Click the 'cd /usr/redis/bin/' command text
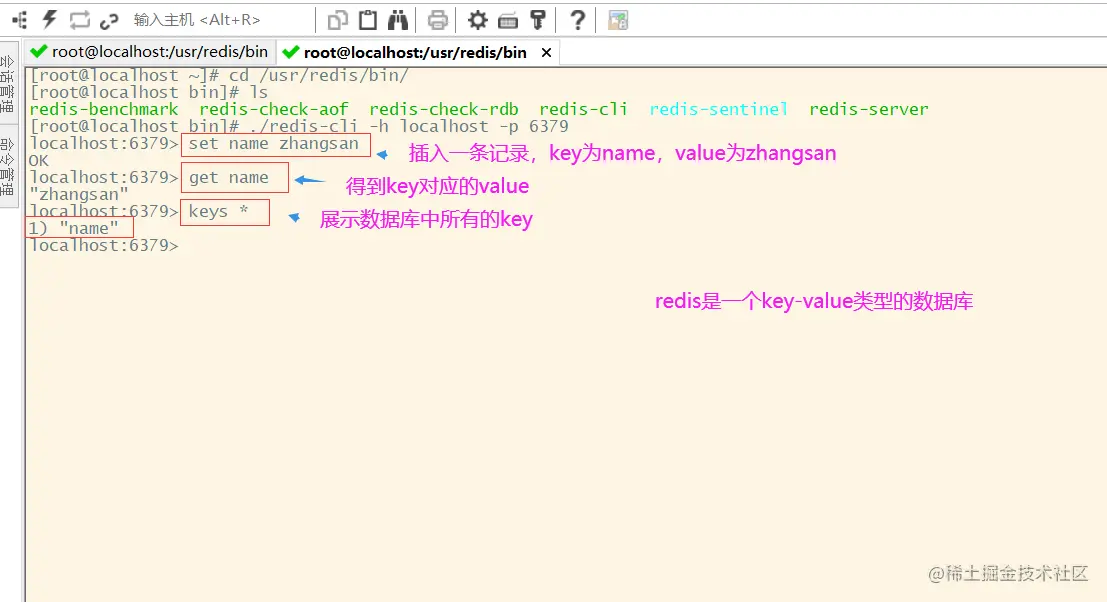The width and height of the screenshot is (1107, 602). (318, 76)
